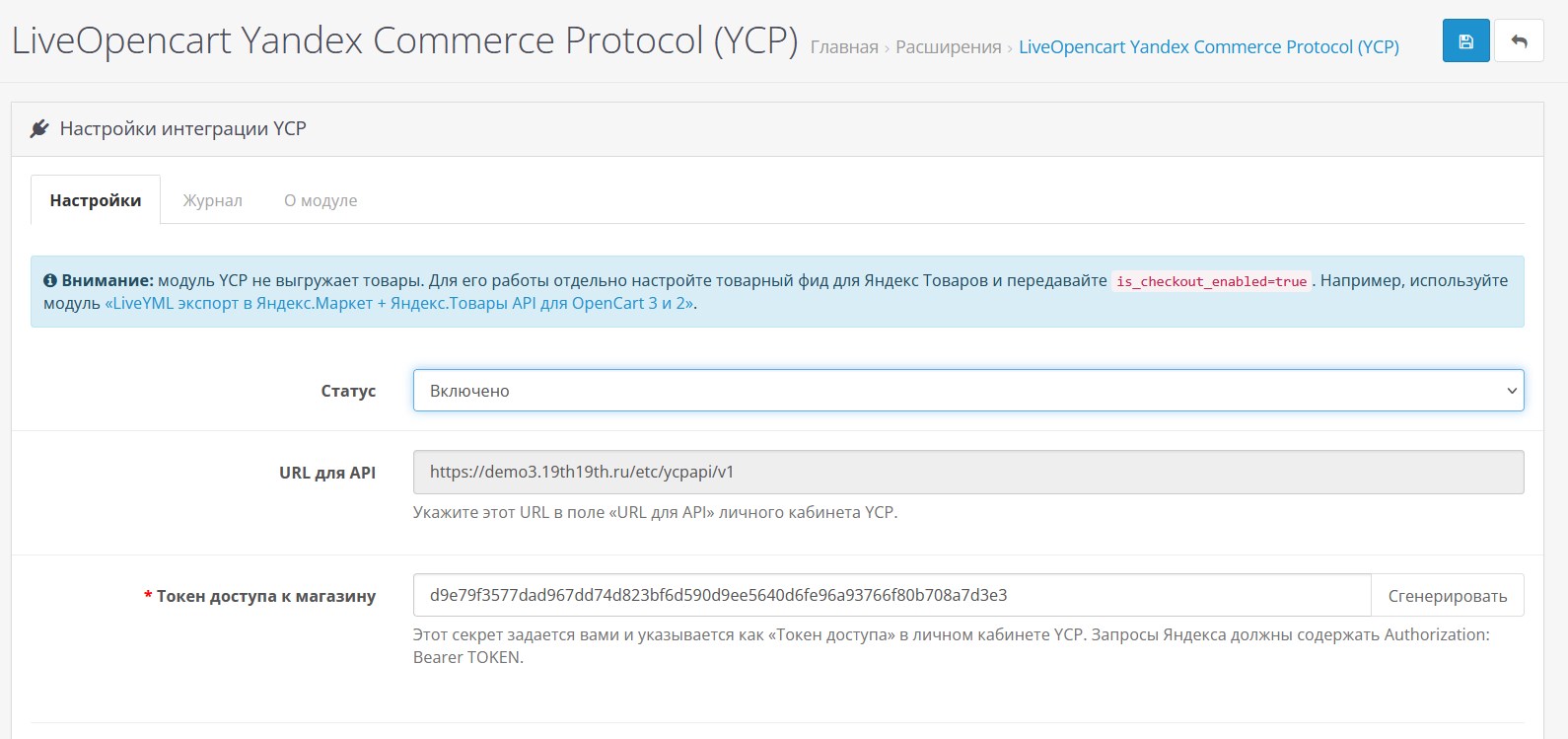Save settings with the blue floppy-disk button

coord(1465,41)
